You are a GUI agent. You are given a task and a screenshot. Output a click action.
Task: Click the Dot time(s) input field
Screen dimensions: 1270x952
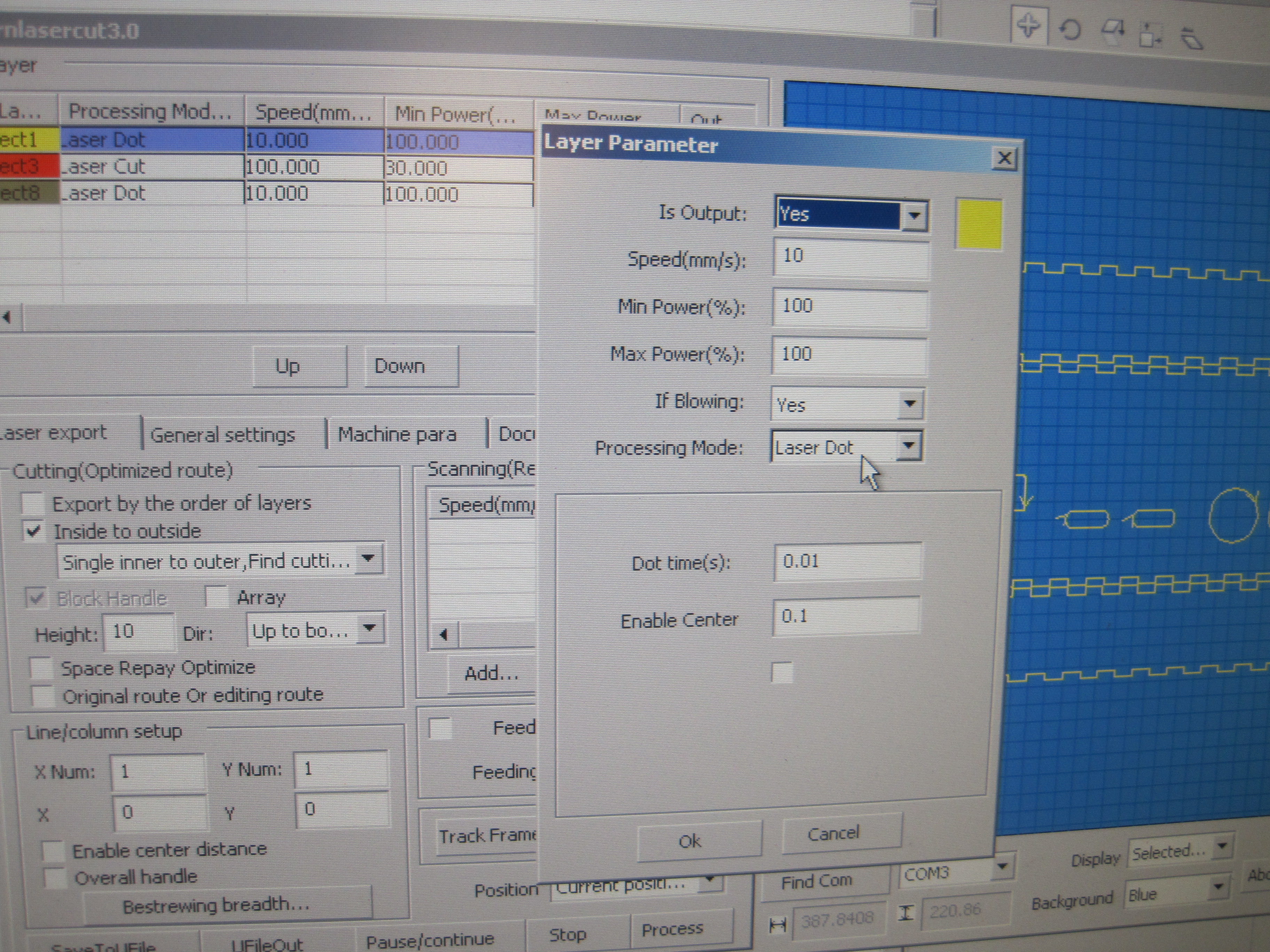847,561
